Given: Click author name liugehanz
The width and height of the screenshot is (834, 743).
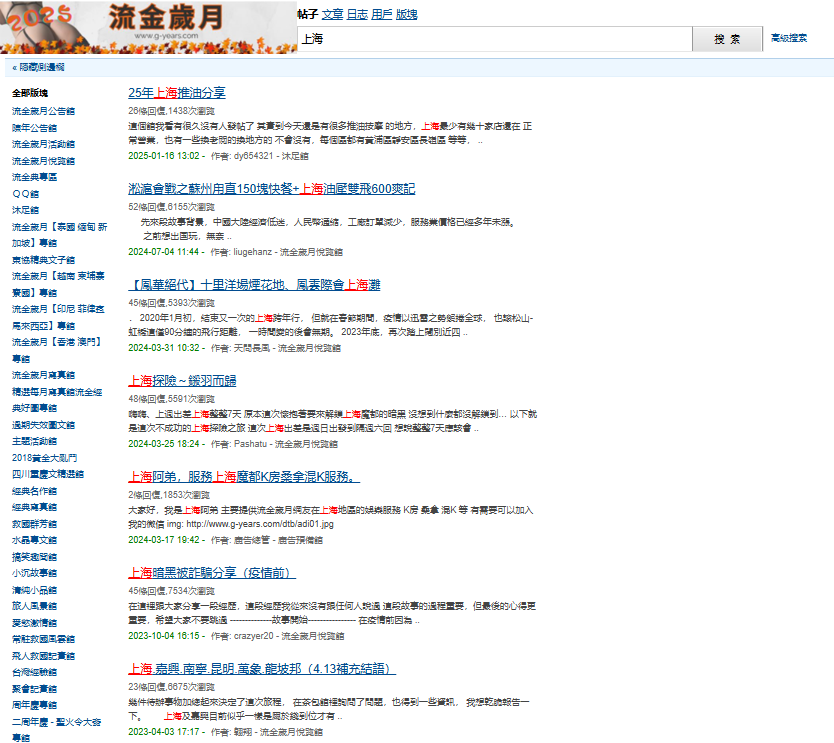Looking at the screenshot, I should (x=252, y=252).
